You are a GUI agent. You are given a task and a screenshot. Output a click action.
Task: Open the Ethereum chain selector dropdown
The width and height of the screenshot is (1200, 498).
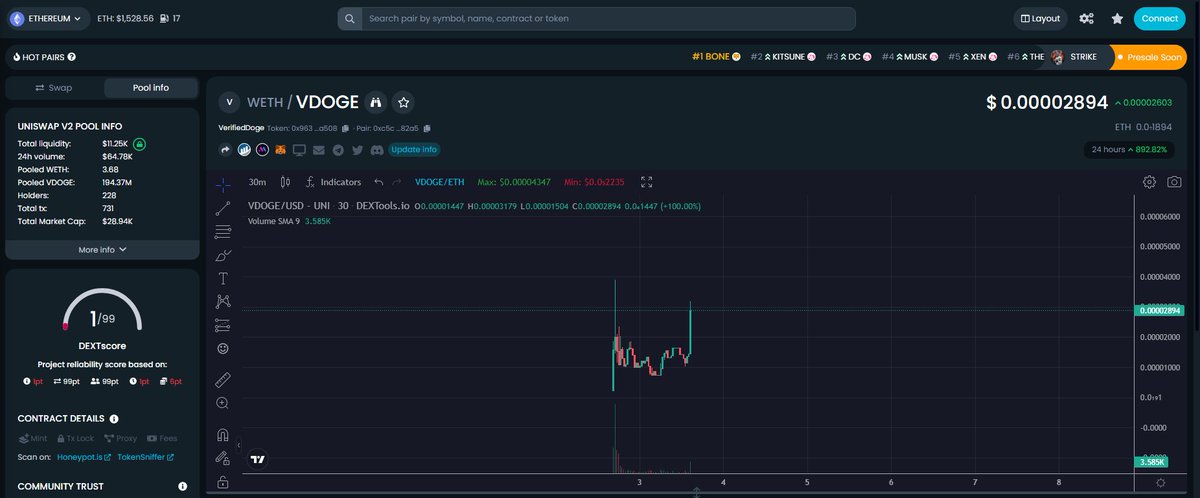point(47,18)
